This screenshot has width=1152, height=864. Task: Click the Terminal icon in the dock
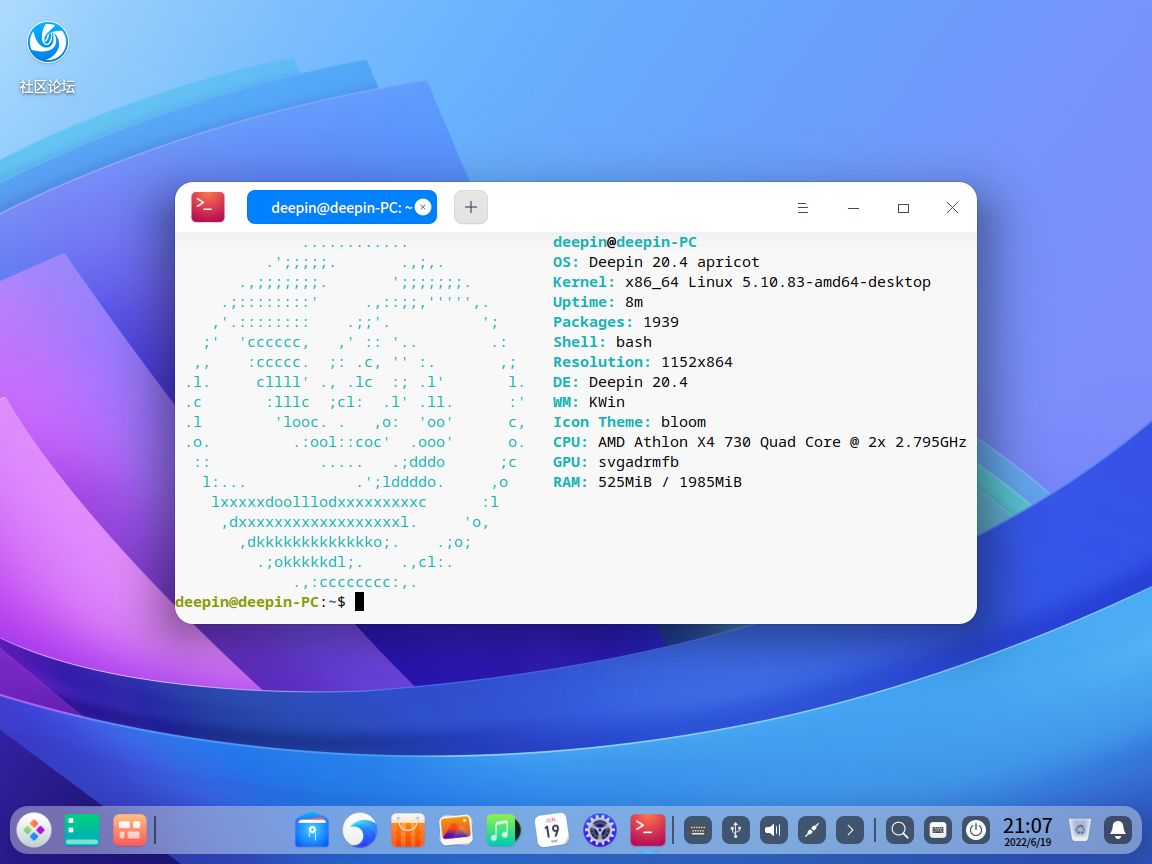pyautogui.click(x=648, y=829)
